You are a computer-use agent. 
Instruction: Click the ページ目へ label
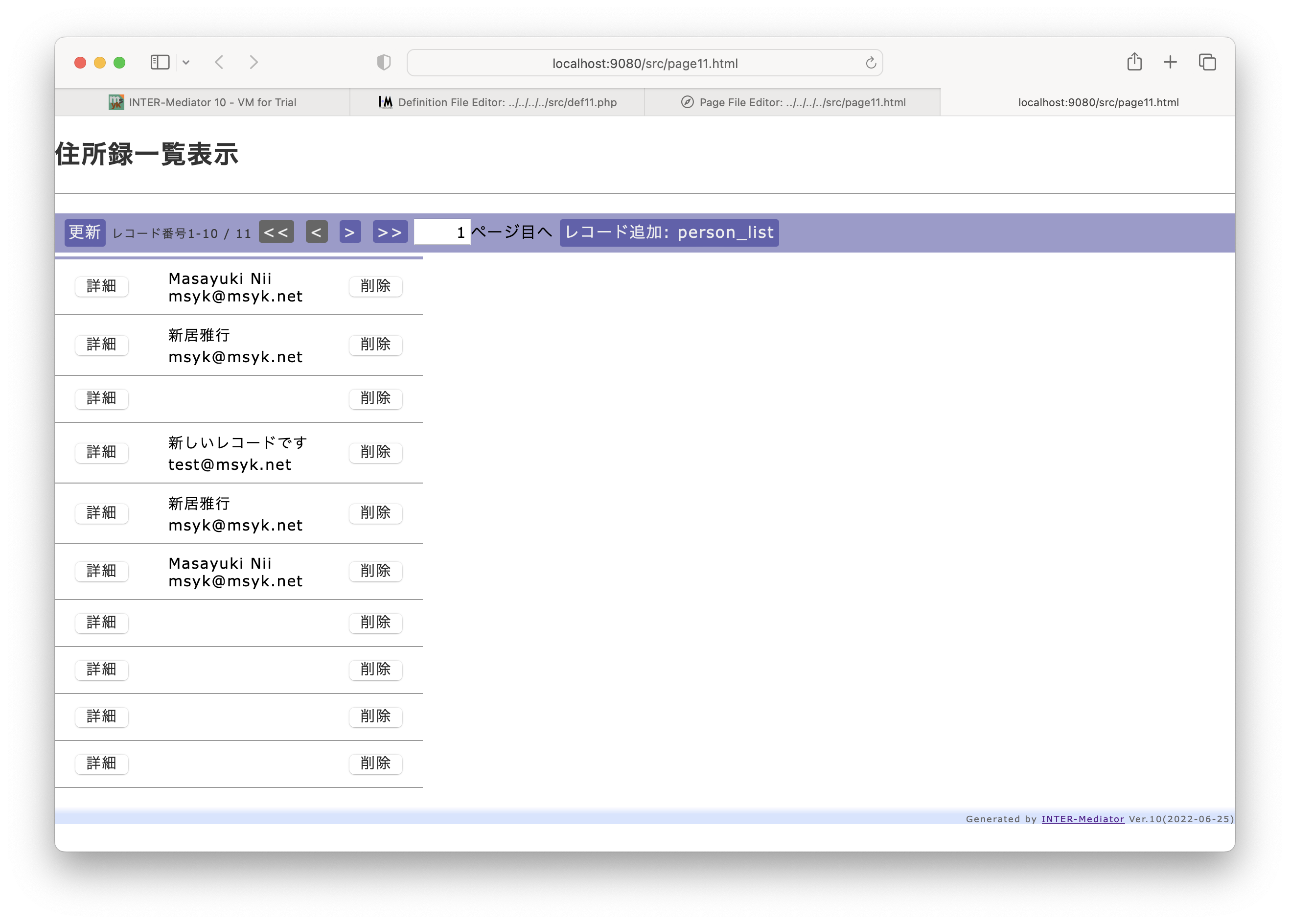pyautogui.click(x=512, y=232)
